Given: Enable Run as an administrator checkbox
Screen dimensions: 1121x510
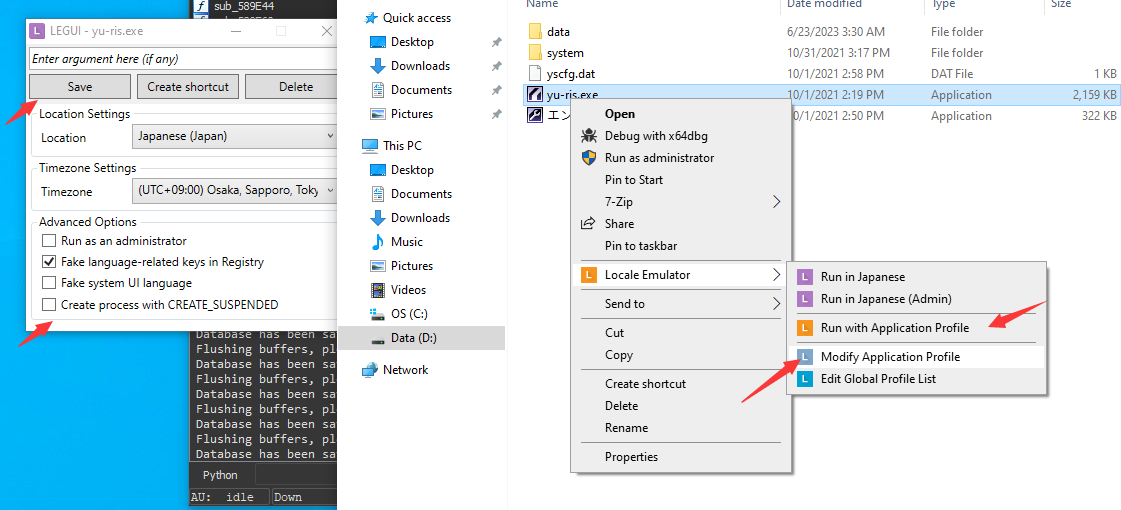Looking at the screenshot, I should (49, 241).
